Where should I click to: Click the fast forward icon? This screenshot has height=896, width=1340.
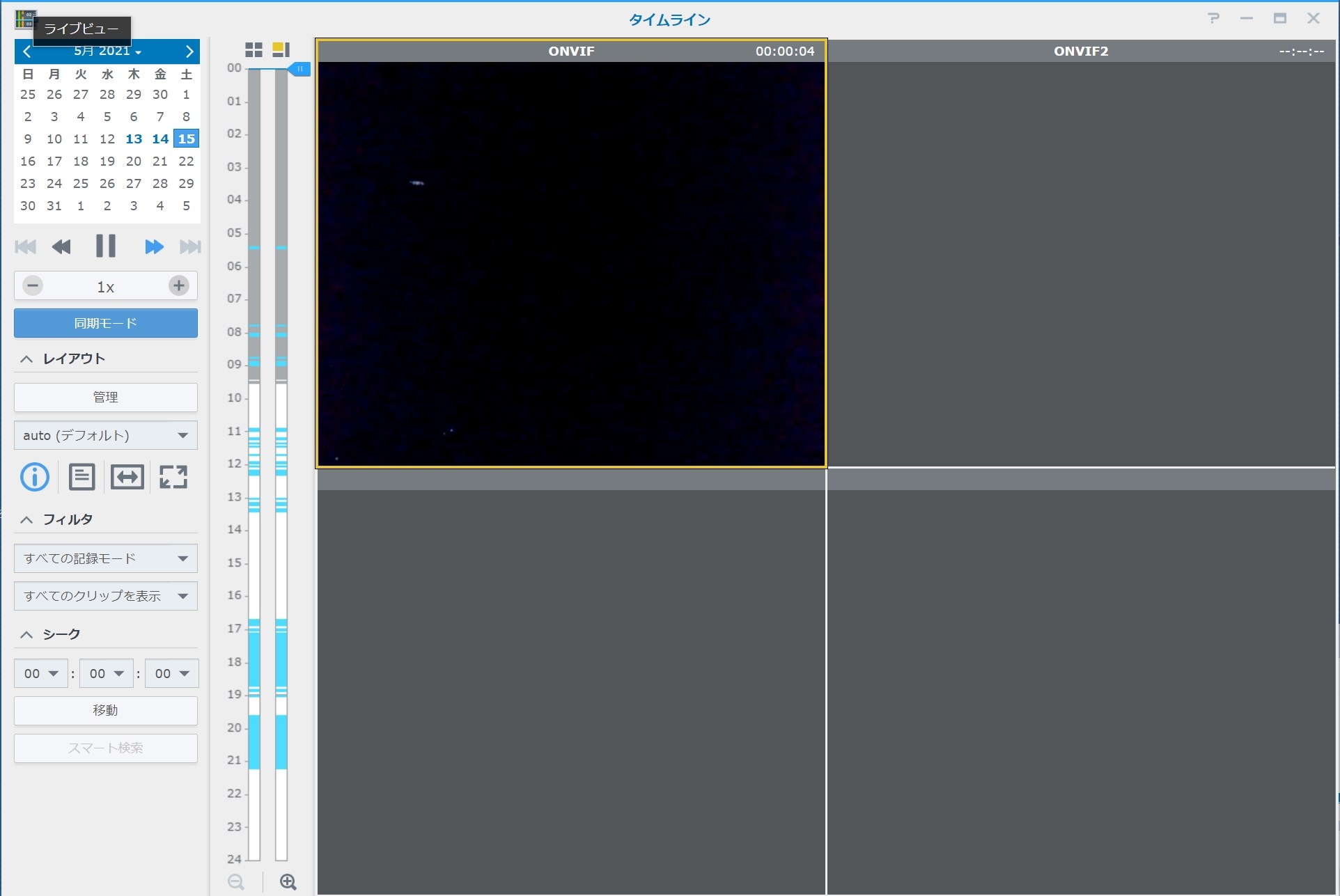point(154,246)
